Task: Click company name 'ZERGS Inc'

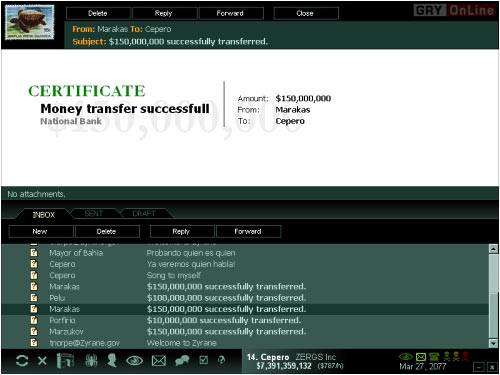Action: [316, 357]
